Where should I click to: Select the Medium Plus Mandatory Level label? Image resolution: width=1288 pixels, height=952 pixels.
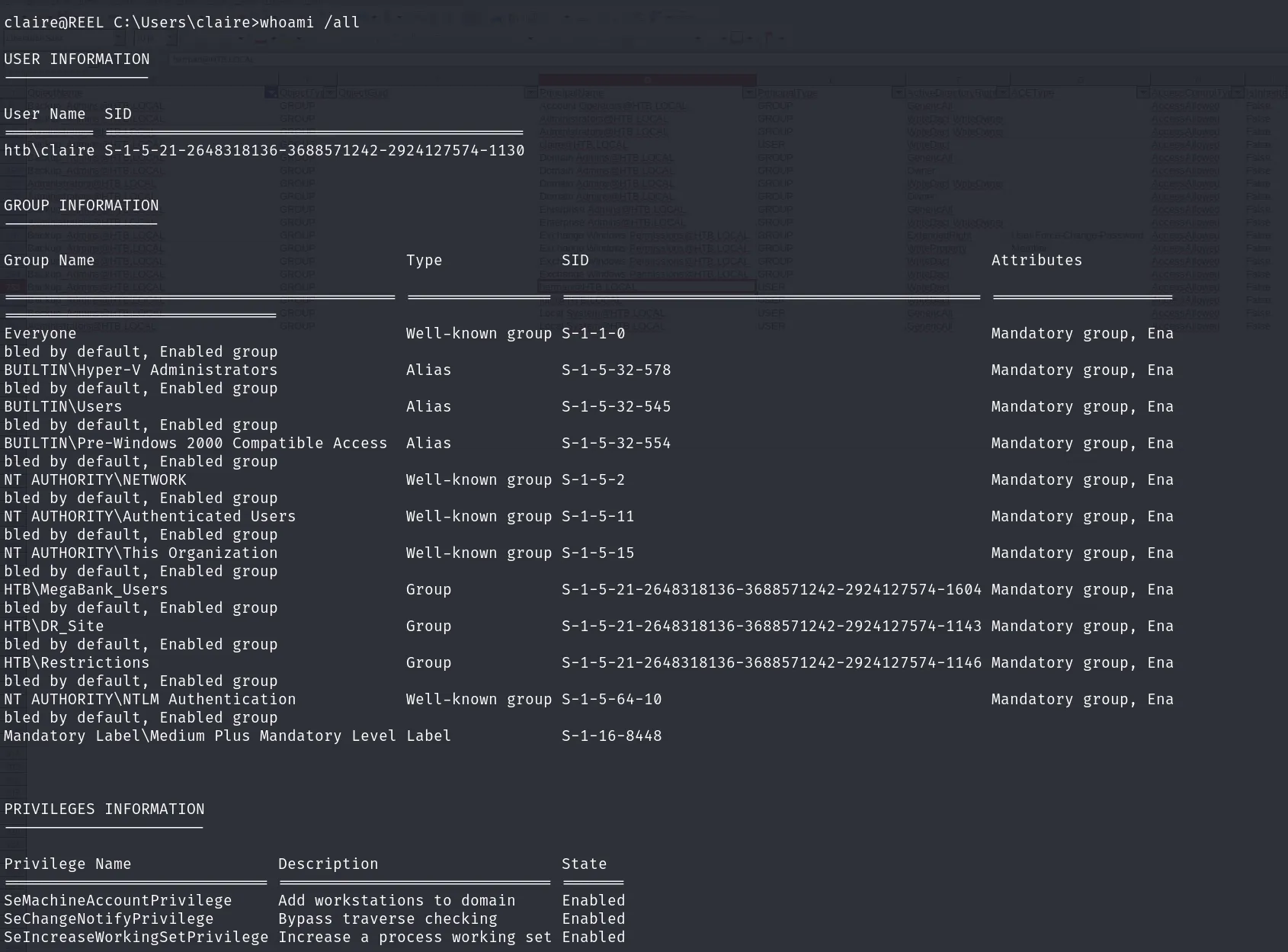tap(200, 736)
